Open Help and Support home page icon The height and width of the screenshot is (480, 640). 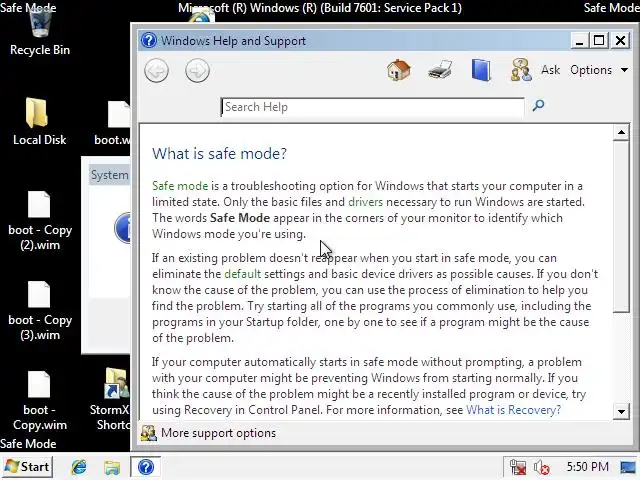pos(399,70)
